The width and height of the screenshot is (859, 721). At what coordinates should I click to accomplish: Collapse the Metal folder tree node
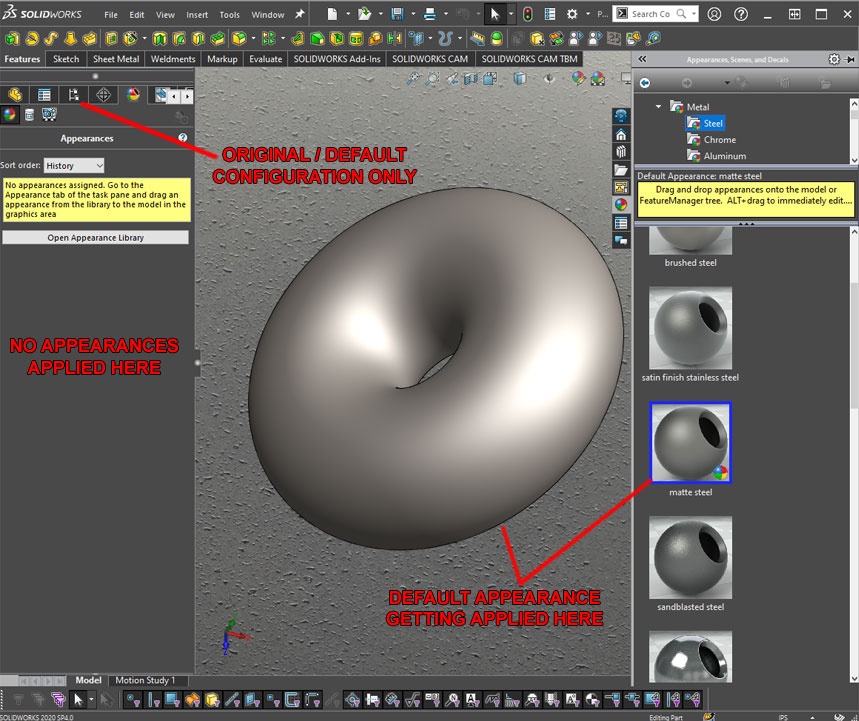point(658,107)
